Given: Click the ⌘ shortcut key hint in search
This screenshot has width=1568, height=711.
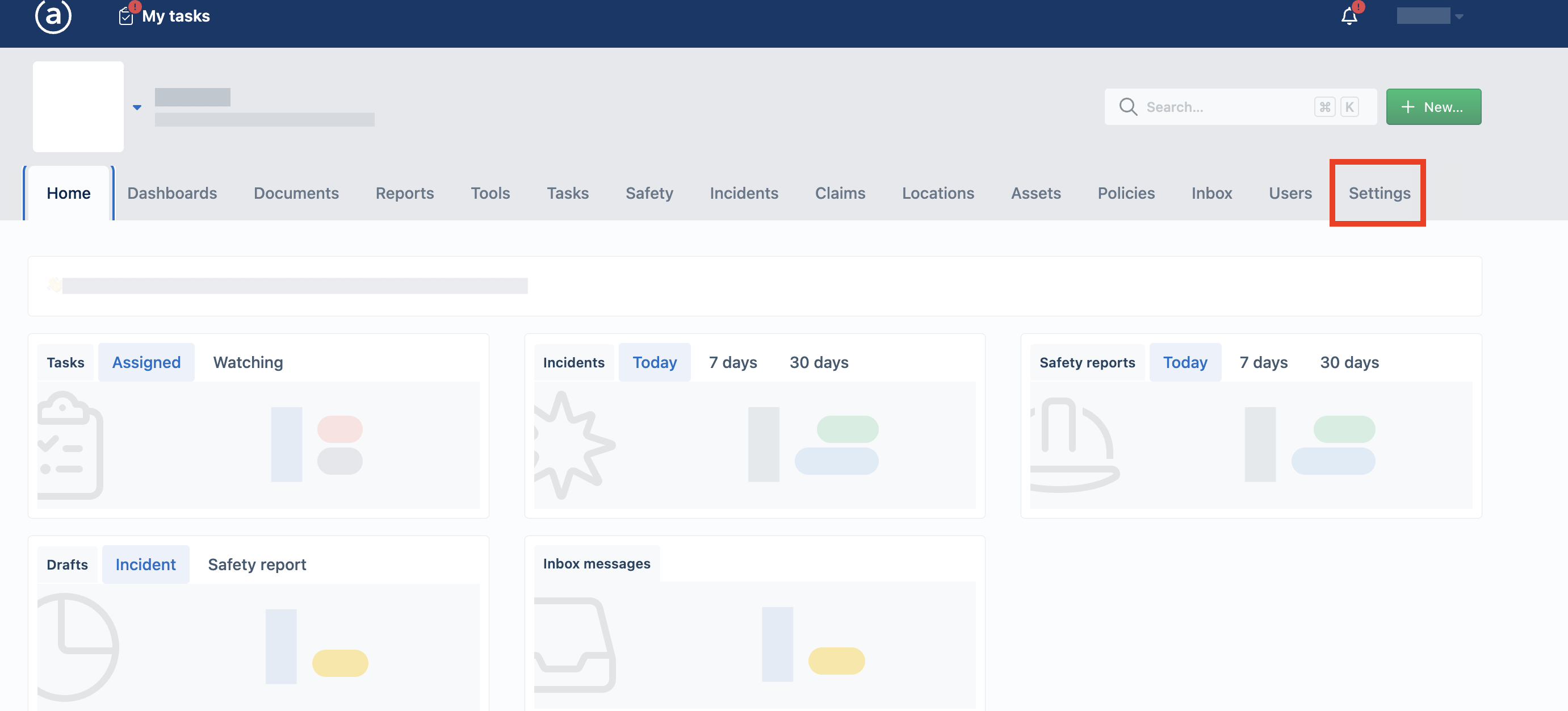Looking at the screenshot, I should pyautogui.click(x=1324, y=107).
